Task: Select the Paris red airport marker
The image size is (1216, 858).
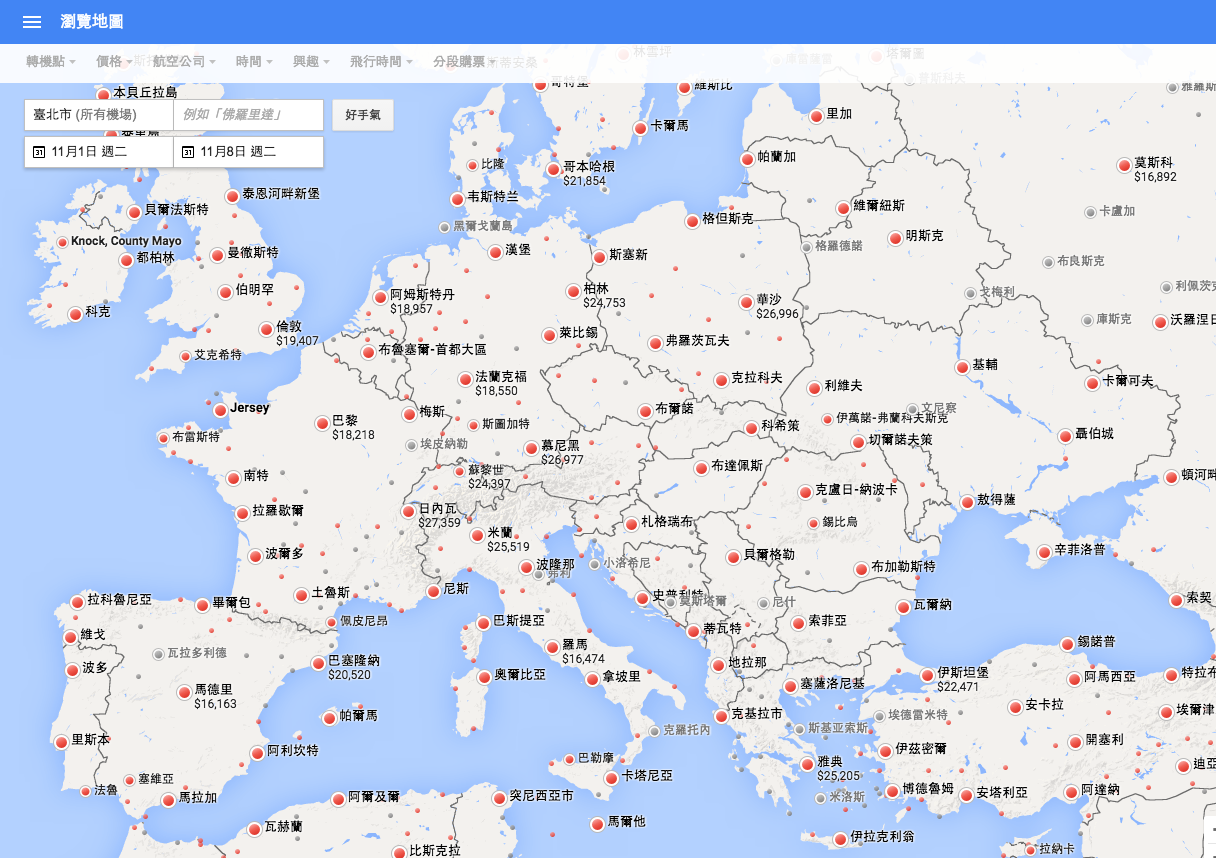Action: pos(322,423)
